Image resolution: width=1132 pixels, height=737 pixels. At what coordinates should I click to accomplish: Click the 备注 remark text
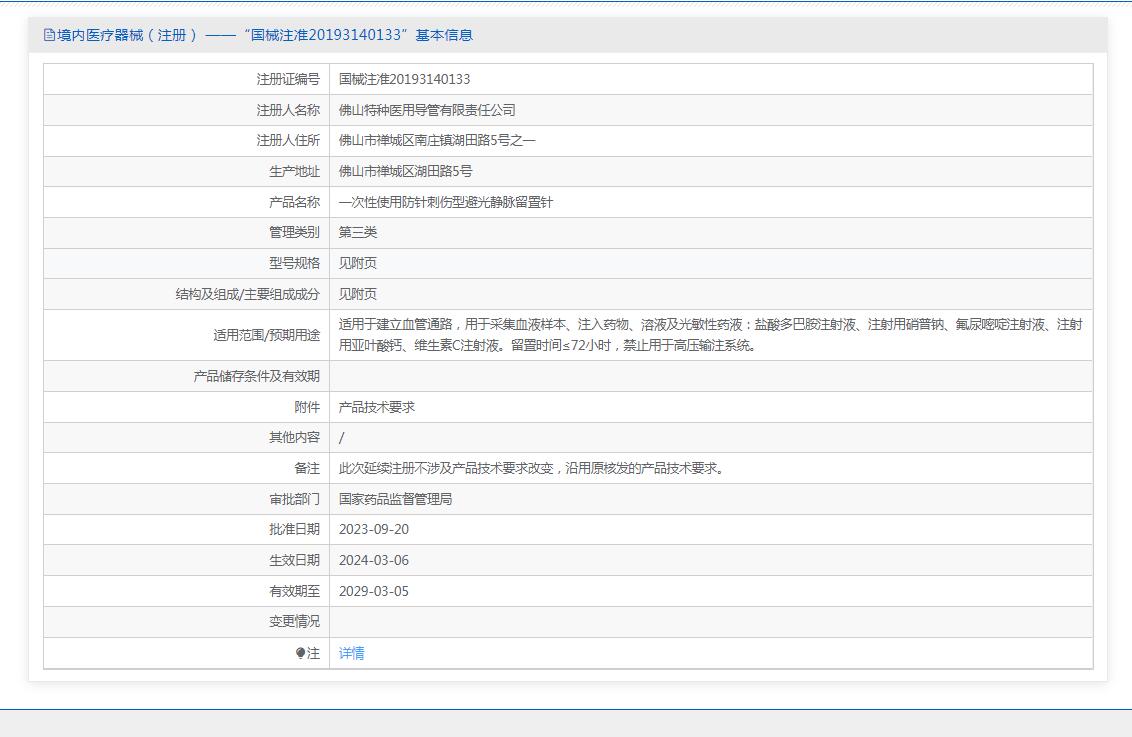(x=531, y=468)
